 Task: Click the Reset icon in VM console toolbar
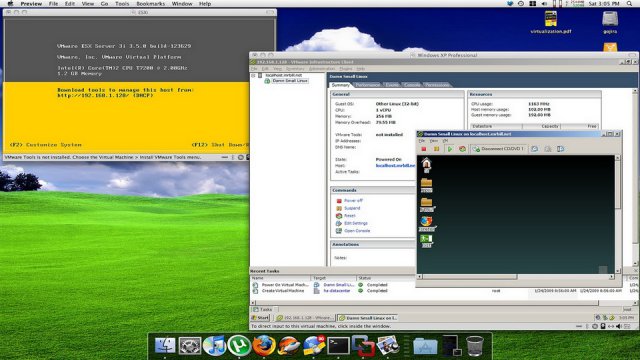[462, 149]
